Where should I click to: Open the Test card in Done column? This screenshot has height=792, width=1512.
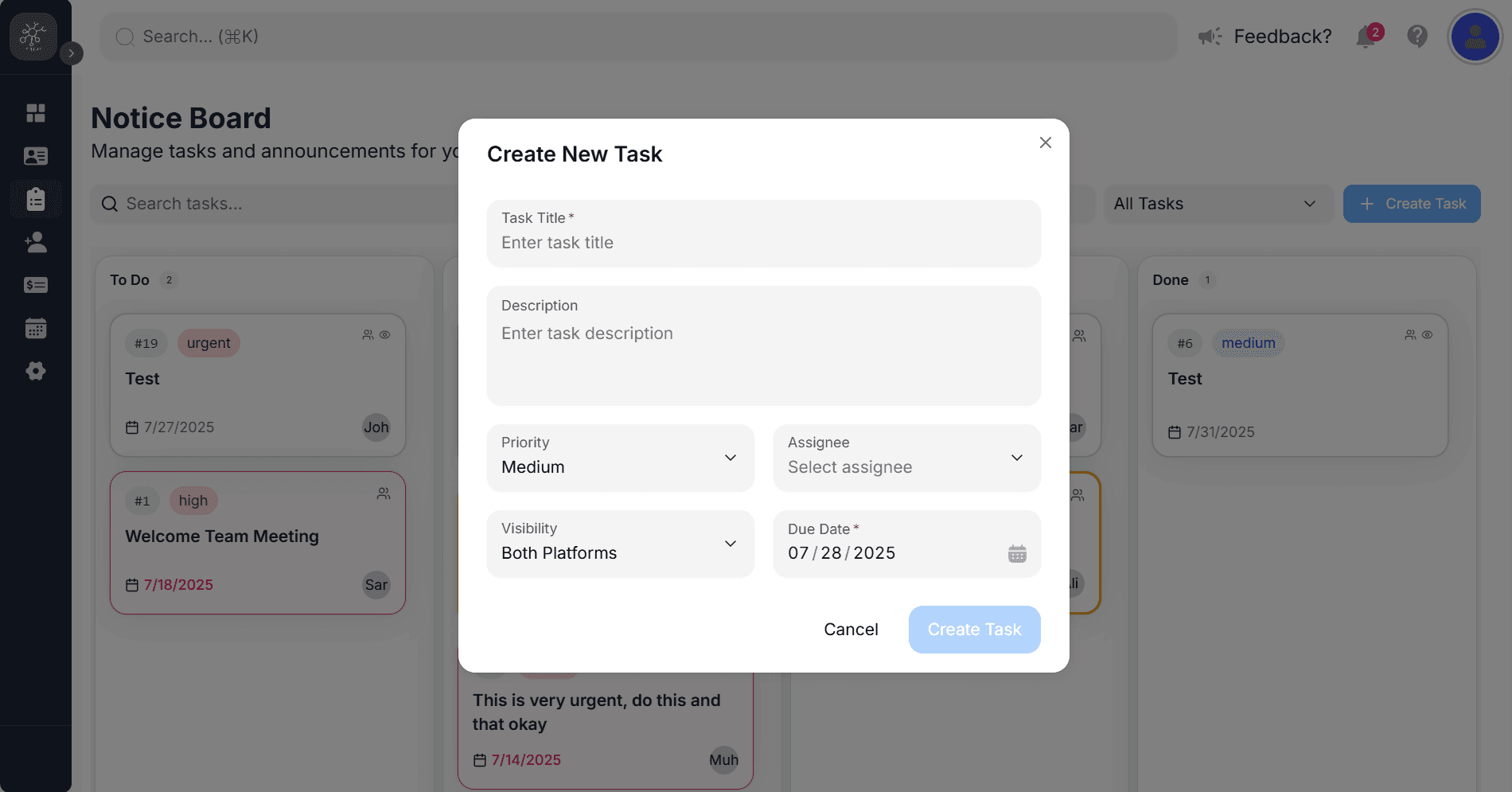coord(1300,385)
